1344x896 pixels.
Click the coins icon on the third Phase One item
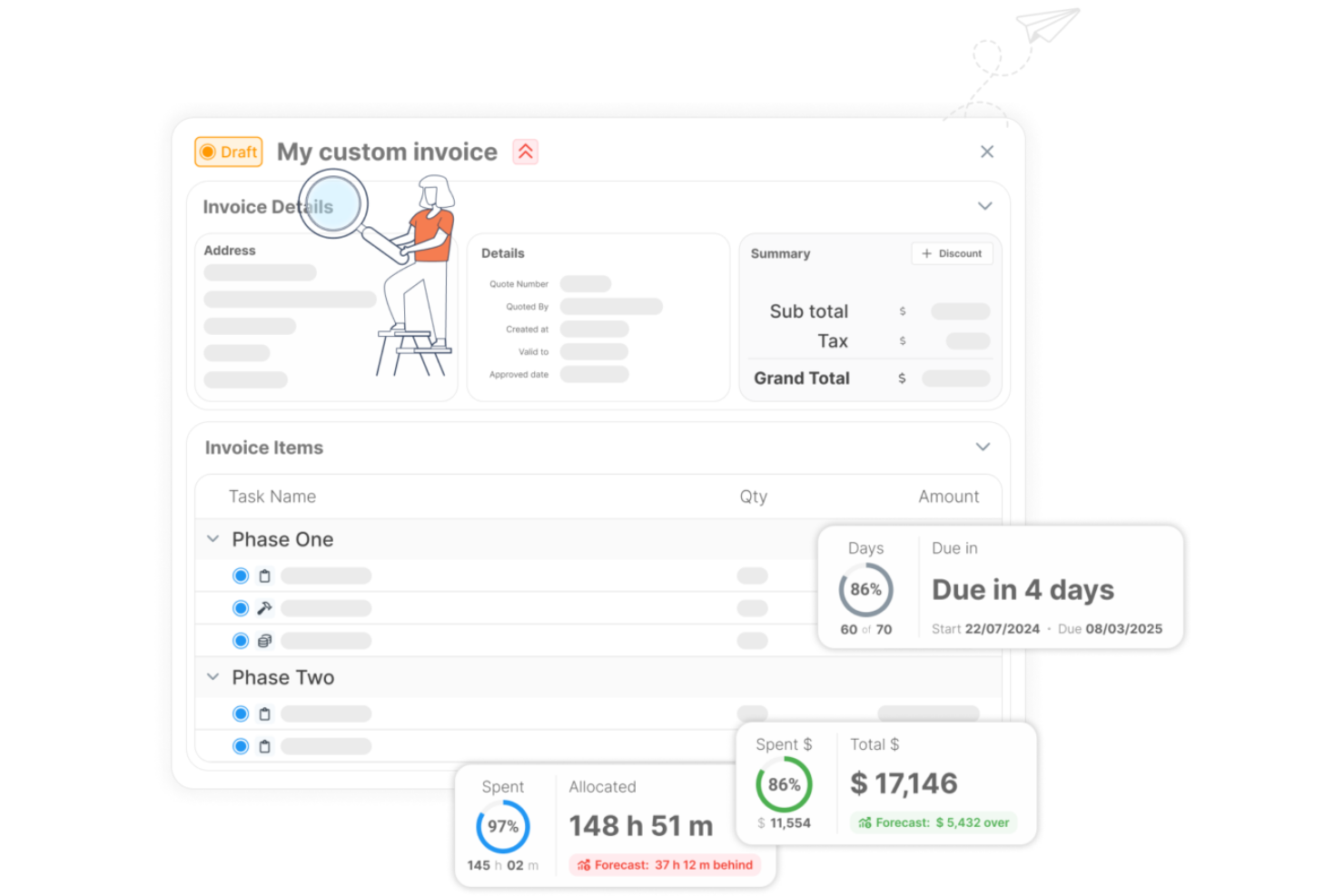[x=264, y=640]
